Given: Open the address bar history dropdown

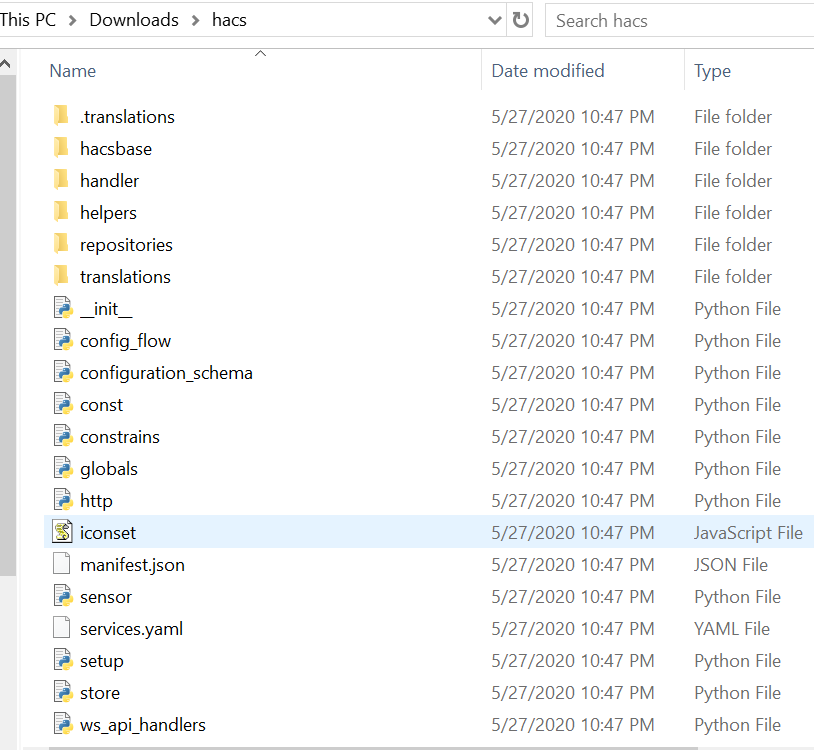Looking at the screenshot, I should pos(495,20).
